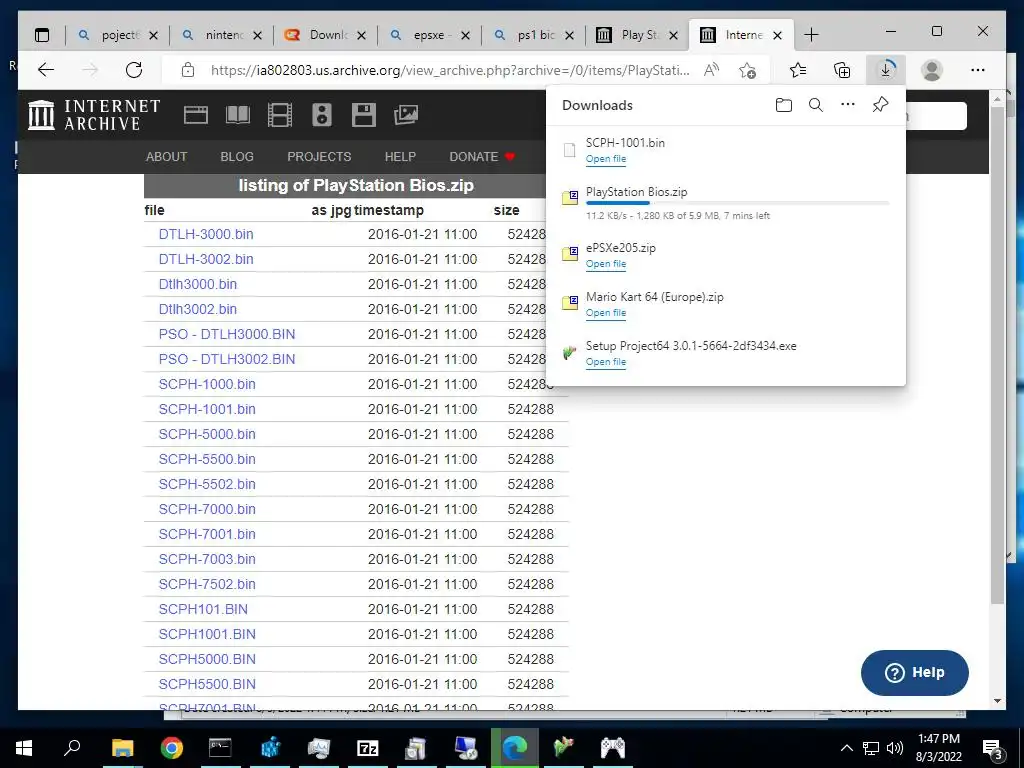The image size is (1024, 768).
Task: Open the ABOUT menu item
Action: tap(167, 157)
